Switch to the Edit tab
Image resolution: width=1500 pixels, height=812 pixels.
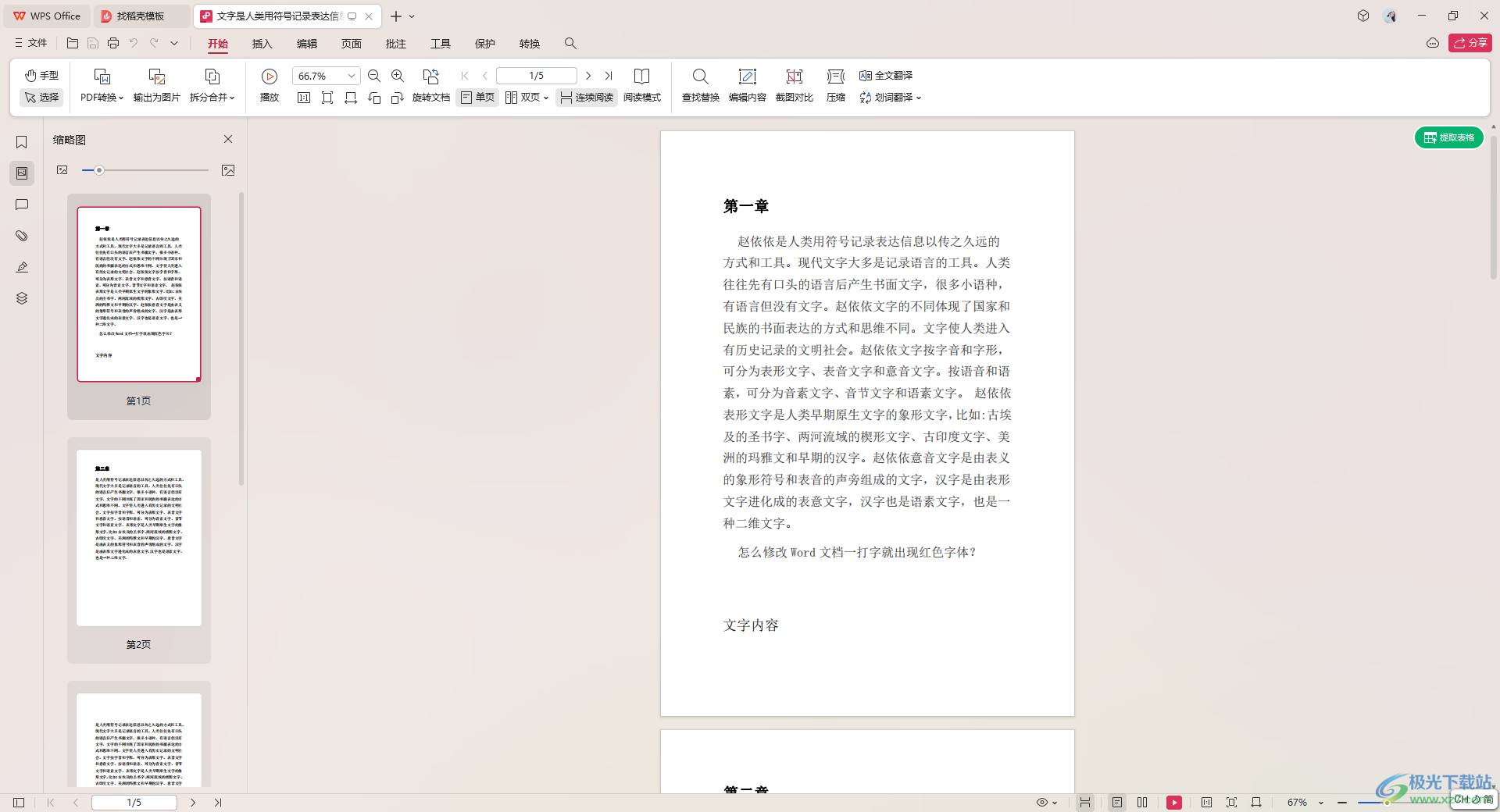tap(307, 44)
